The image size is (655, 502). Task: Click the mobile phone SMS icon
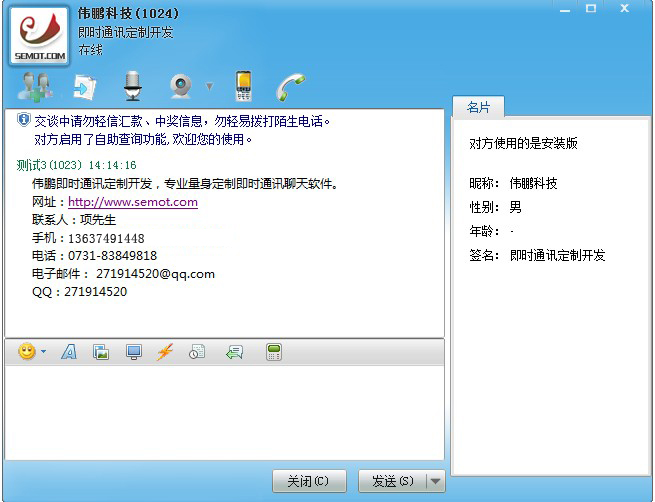click(x=243, y=86)
